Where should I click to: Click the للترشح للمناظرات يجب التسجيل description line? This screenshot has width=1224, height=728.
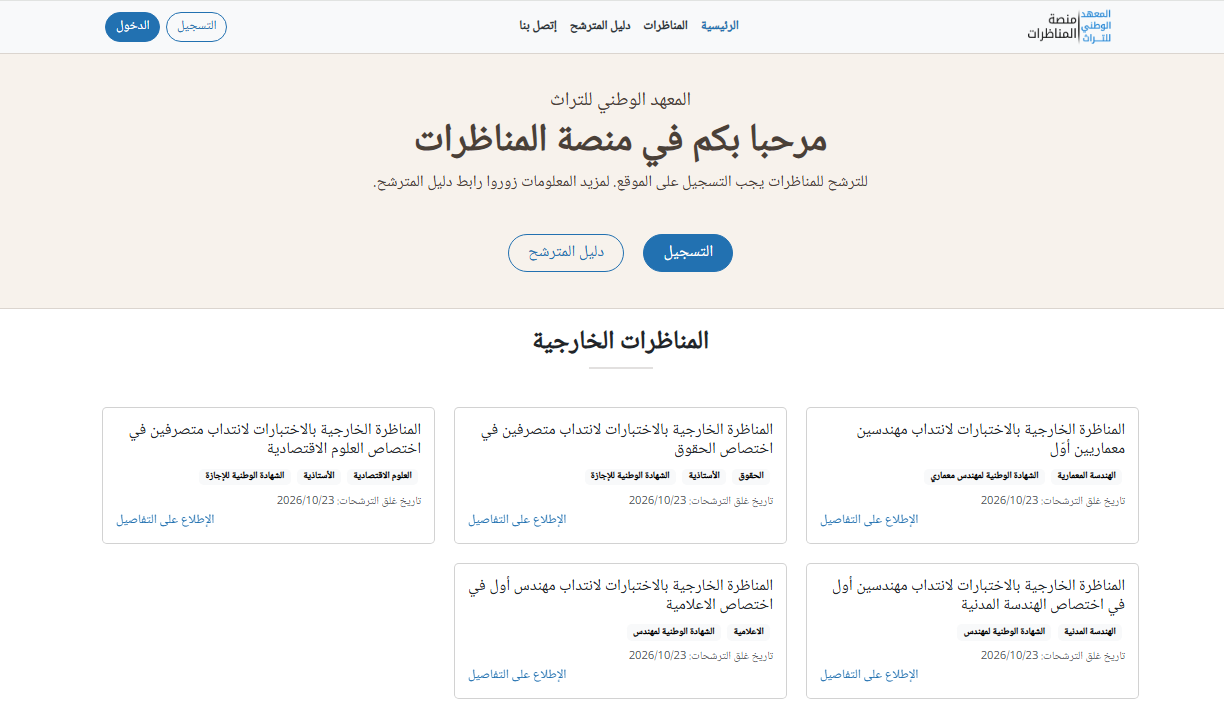tap(620, 182)
